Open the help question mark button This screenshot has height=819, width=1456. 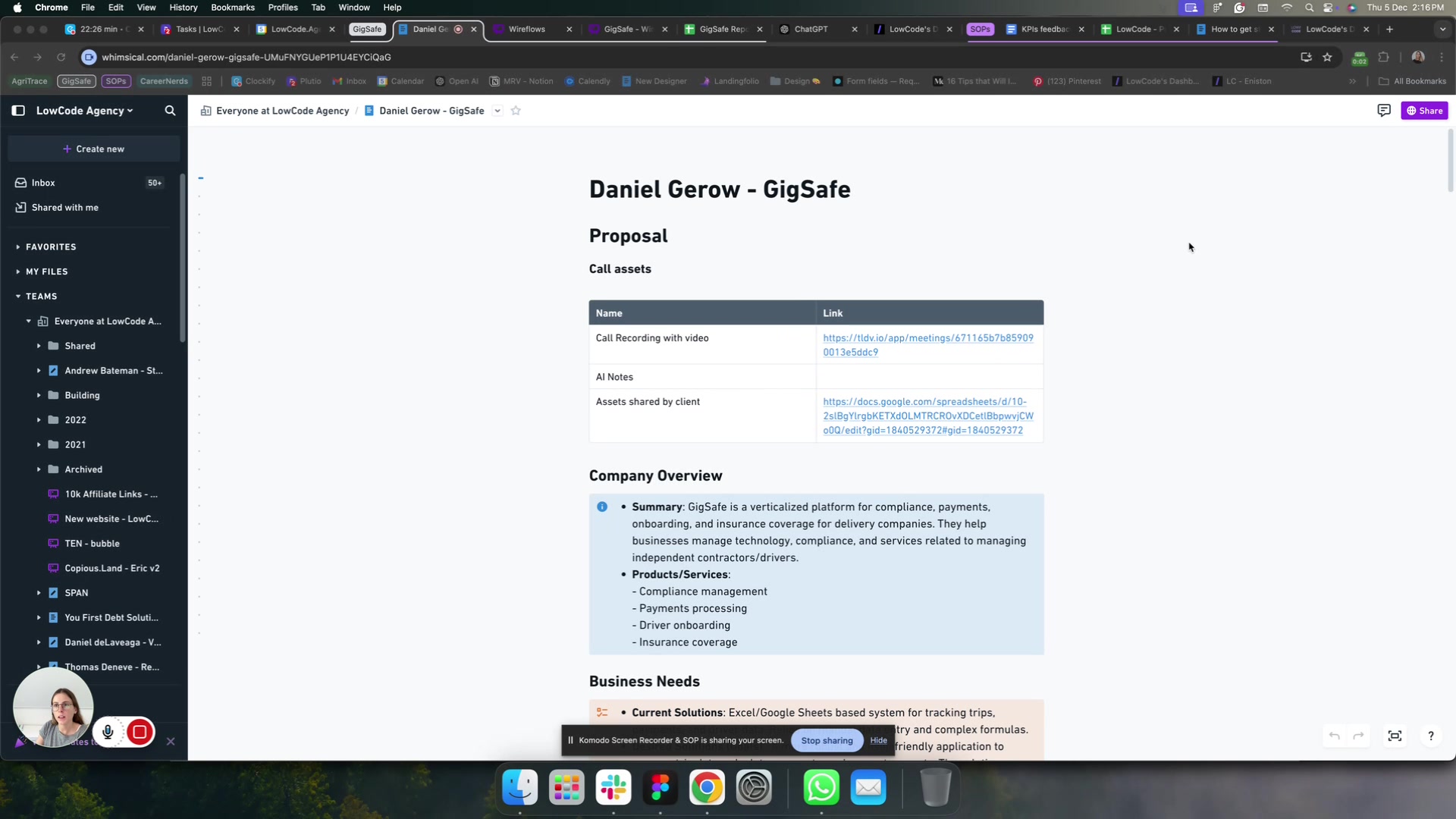pos(1430,736)
